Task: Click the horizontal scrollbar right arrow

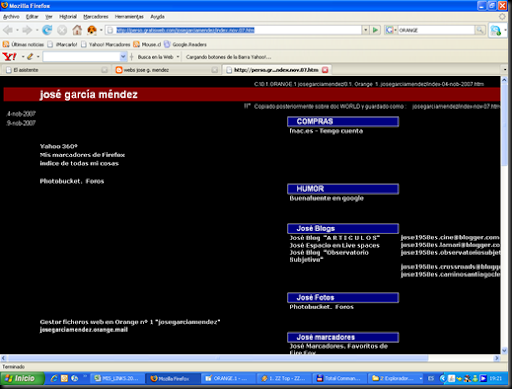Action: [x=497, y=358]
